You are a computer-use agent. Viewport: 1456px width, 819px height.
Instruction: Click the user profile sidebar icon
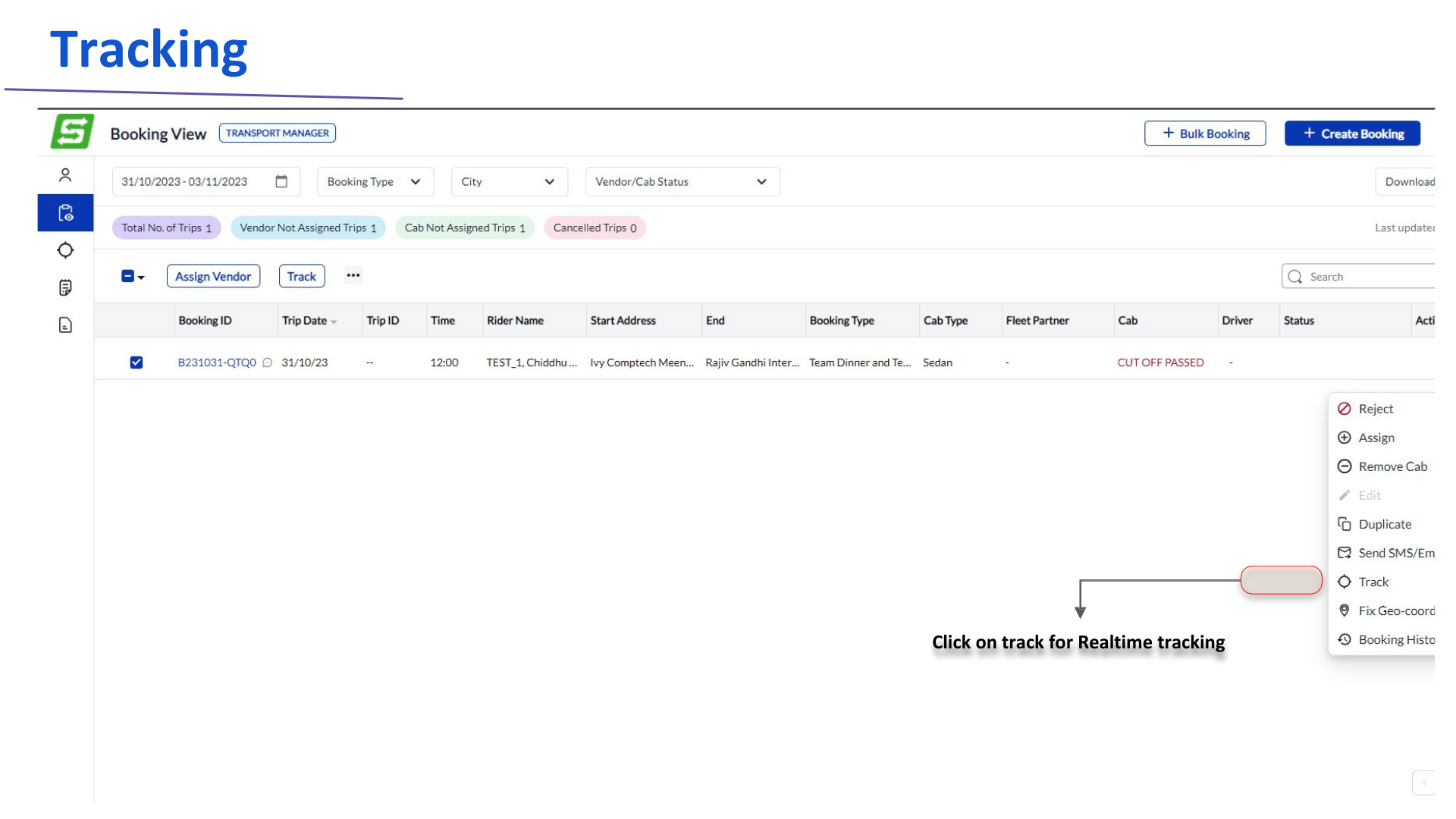click(65, 175)
